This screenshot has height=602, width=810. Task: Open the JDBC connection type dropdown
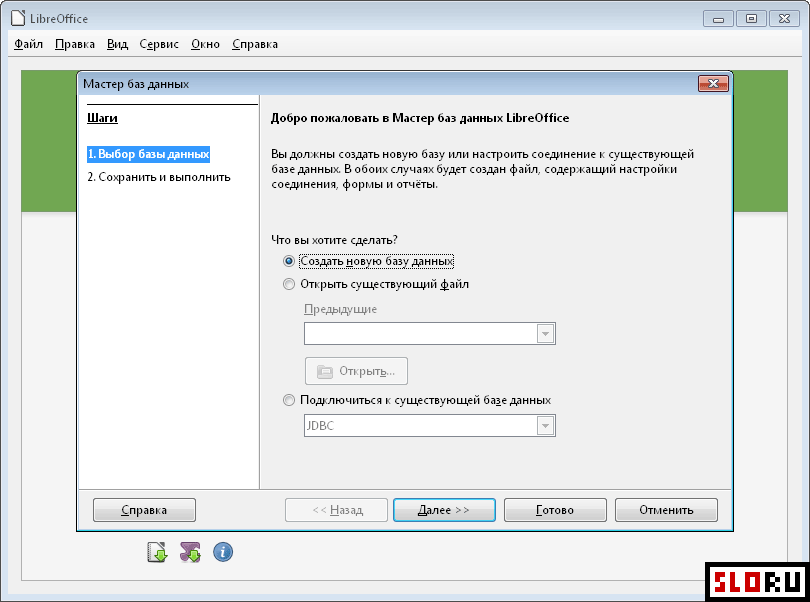[x=545, y=426]
